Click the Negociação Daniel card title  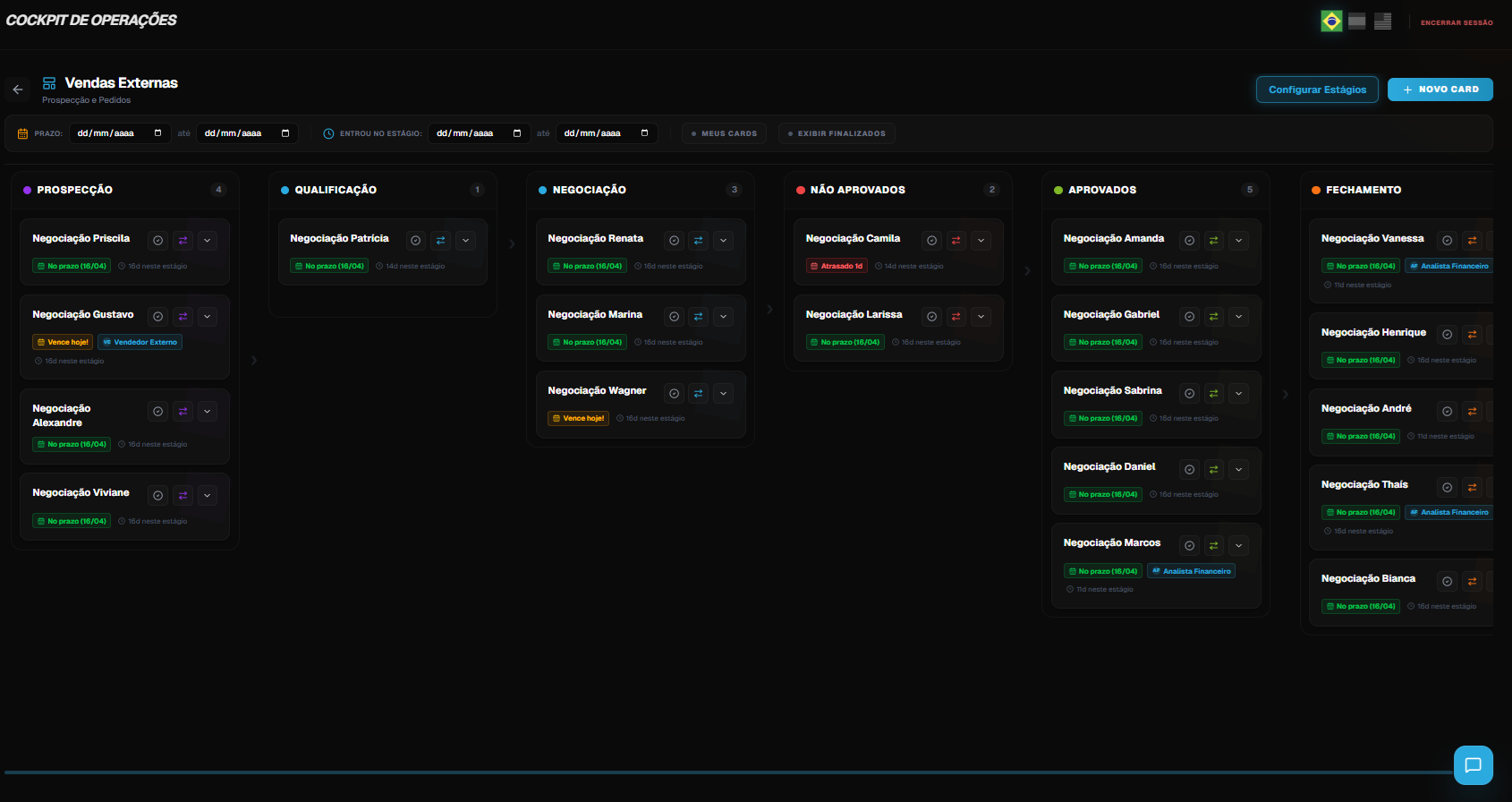1109,466
